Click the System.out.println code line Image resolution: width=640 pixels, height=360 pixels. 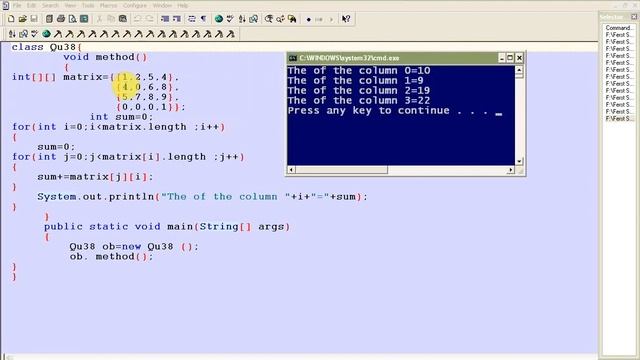click(202, 197)
